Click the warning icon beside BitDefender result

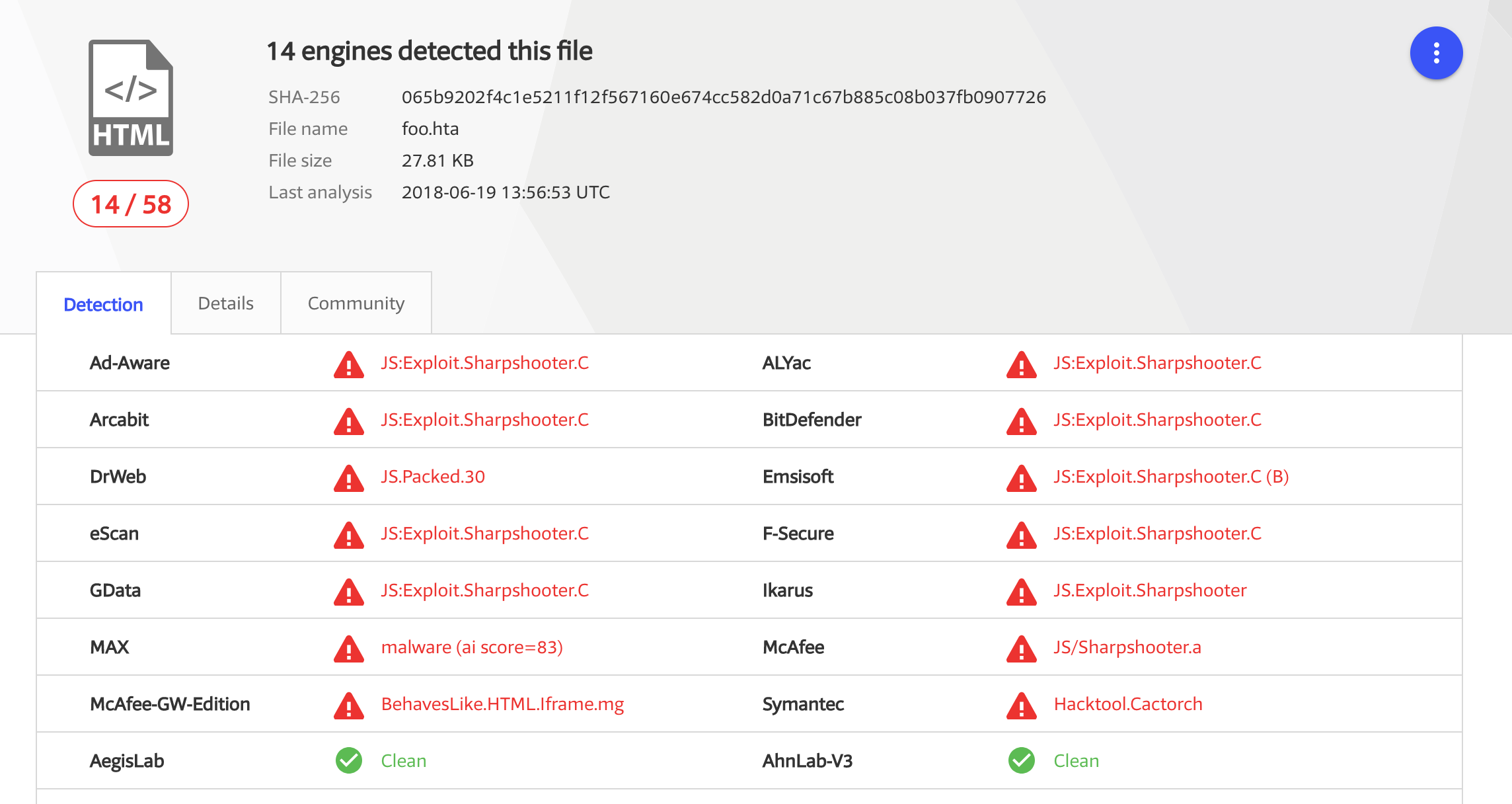tap(1022, 421)
